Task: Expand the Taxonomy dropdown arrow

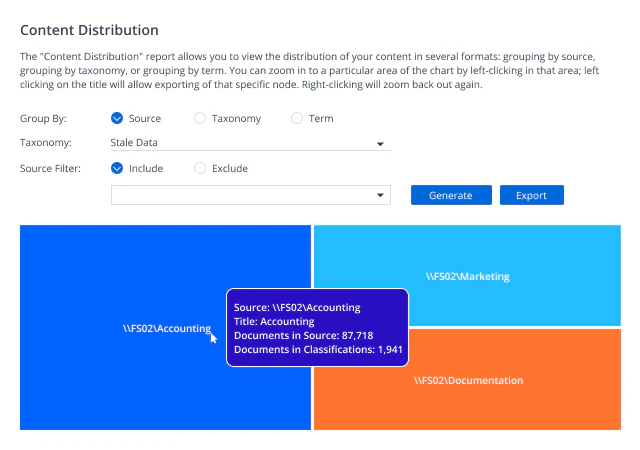Action: [380, 144]
